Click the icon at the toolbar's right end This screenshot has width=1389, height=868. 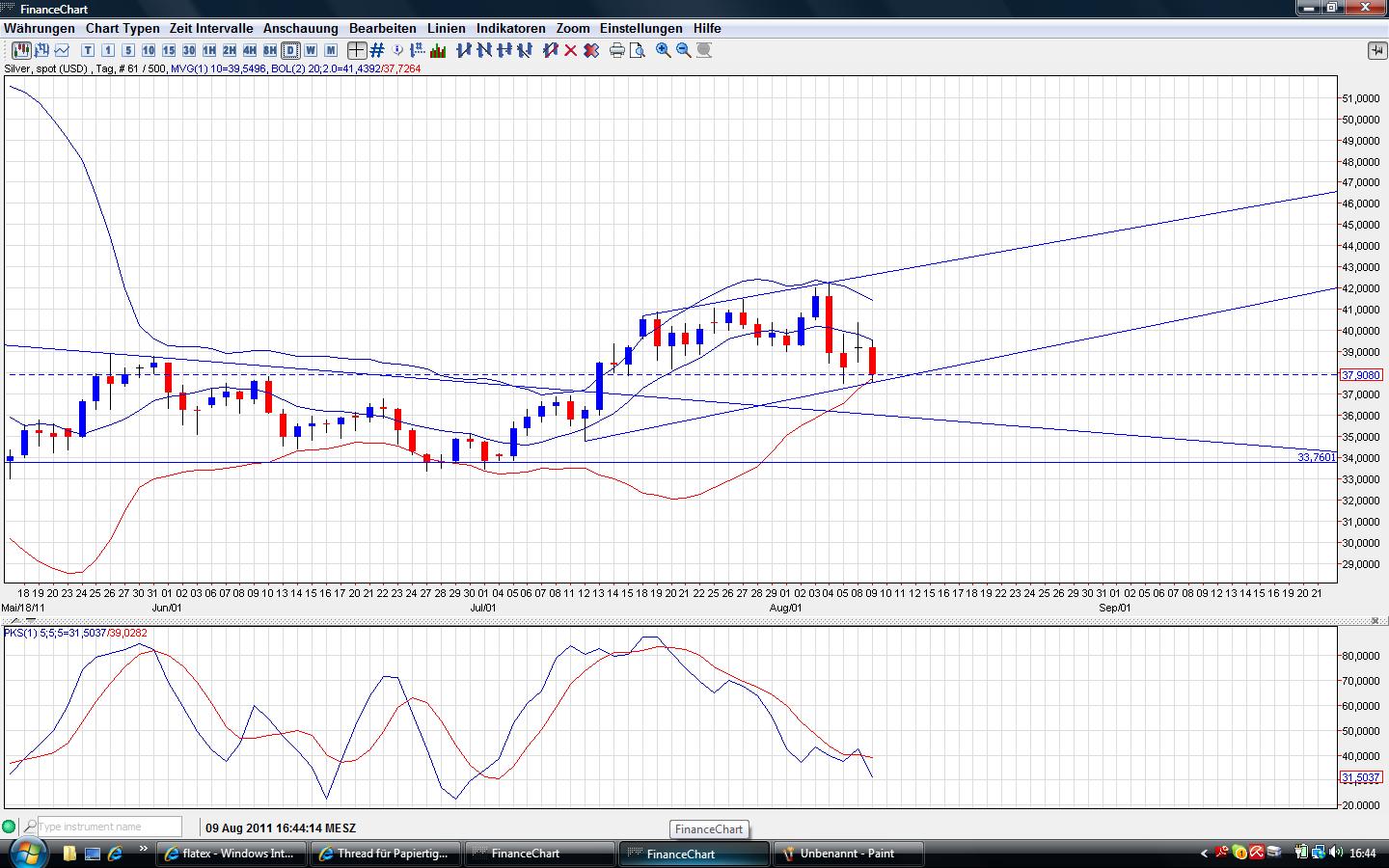click(1376, 50)
